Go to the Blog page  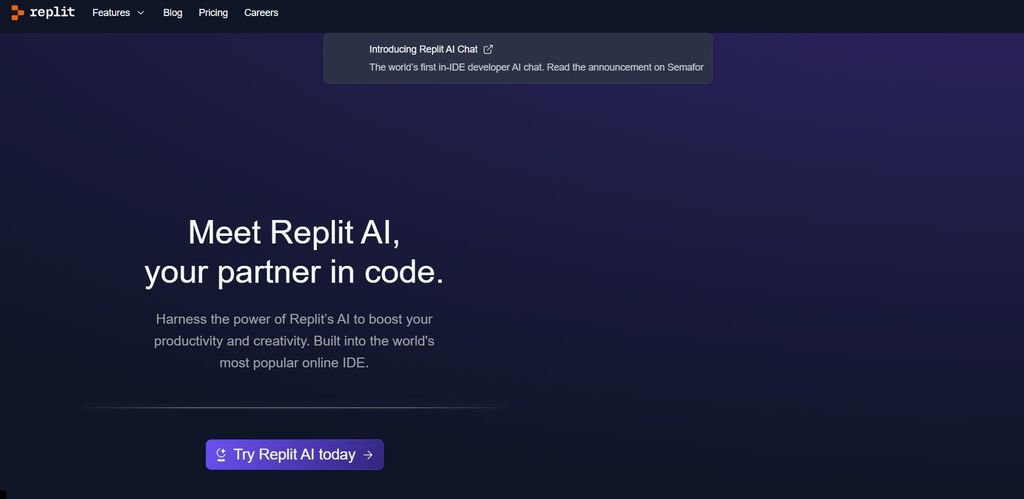tap(172, 13)
